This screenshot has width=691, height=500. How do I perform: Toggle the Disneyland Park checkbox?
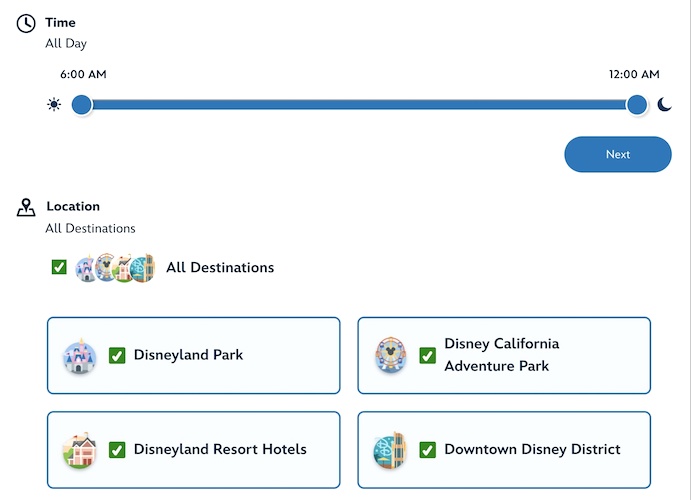click(x=117, y=355)
